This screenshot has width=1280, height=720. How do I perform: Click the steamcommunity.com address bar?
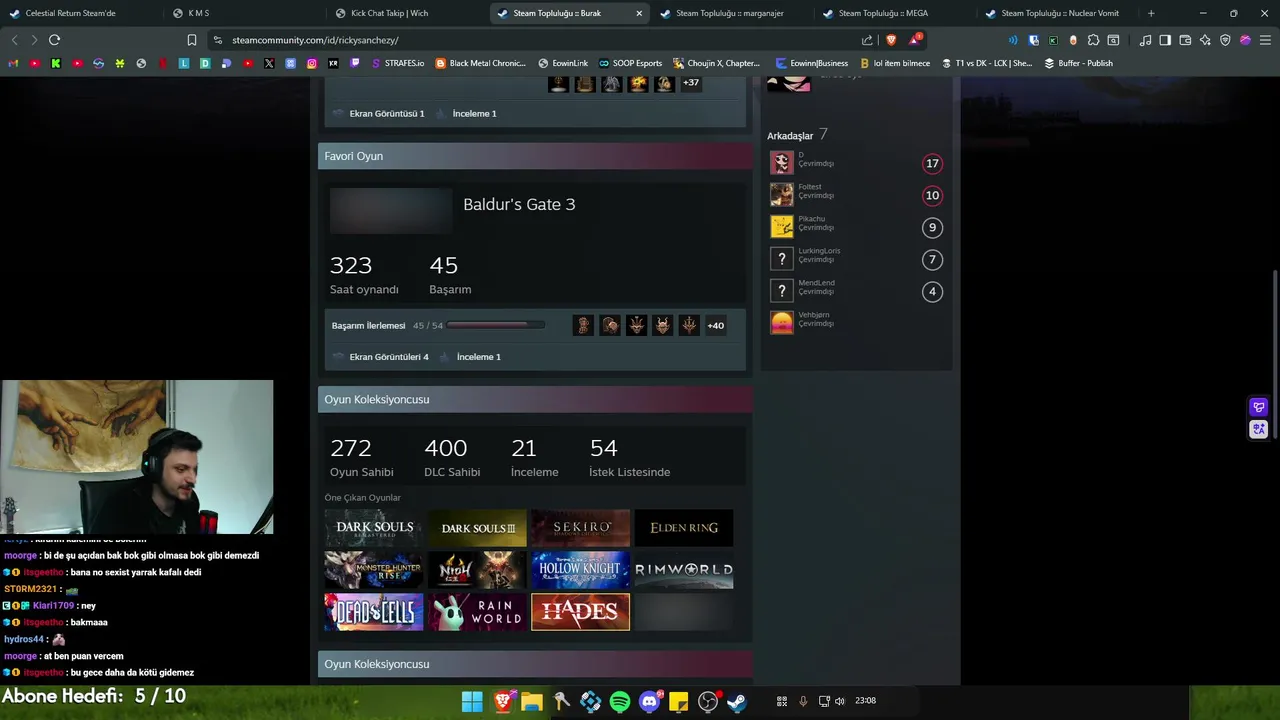tap(530, 40)
